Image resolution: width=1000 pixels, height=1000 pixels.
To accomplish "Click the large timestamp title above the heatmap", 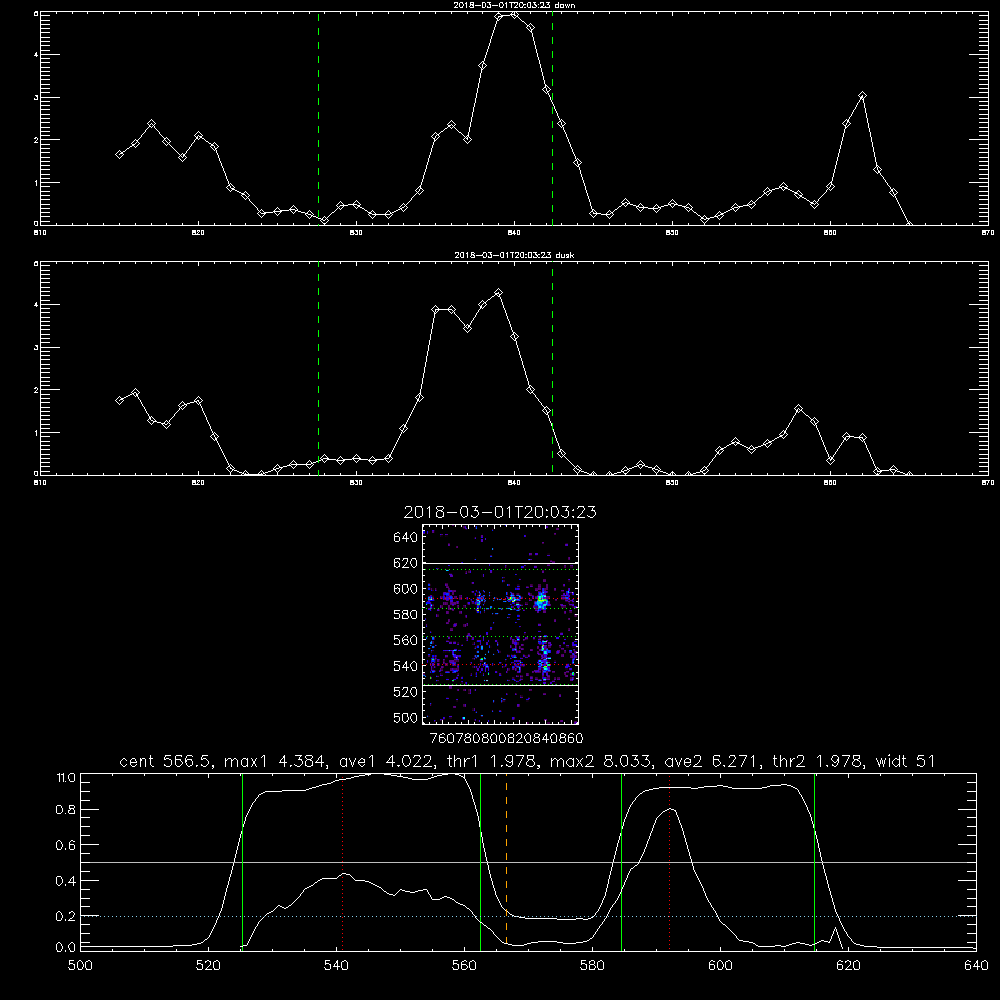I will pos(500,512).
